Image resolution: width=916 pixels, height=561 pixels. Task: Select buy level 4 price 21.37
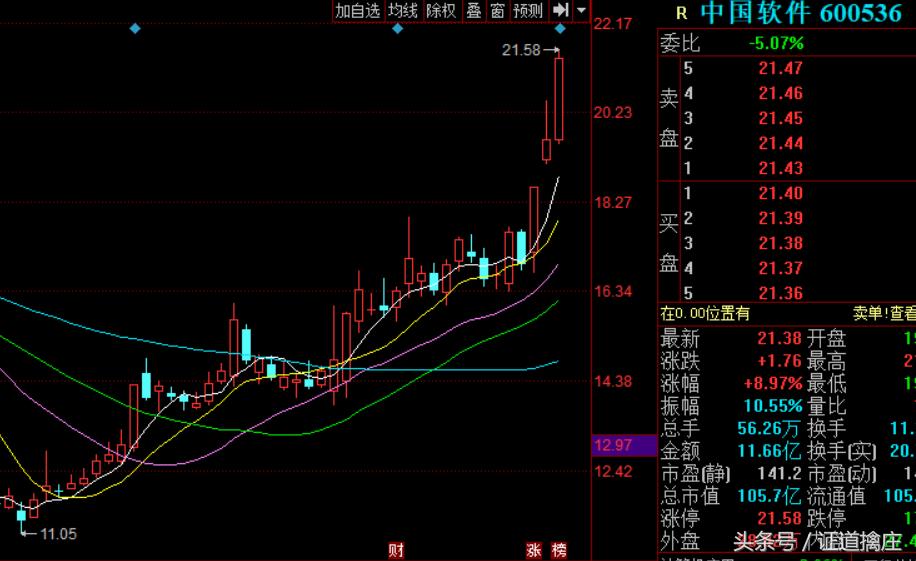pos(781,269)
